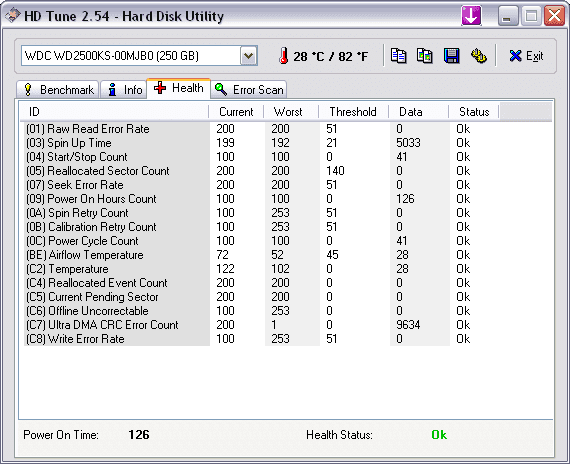Click the ID column header
This screenshot has width=570, height=464.
(114, 112)
